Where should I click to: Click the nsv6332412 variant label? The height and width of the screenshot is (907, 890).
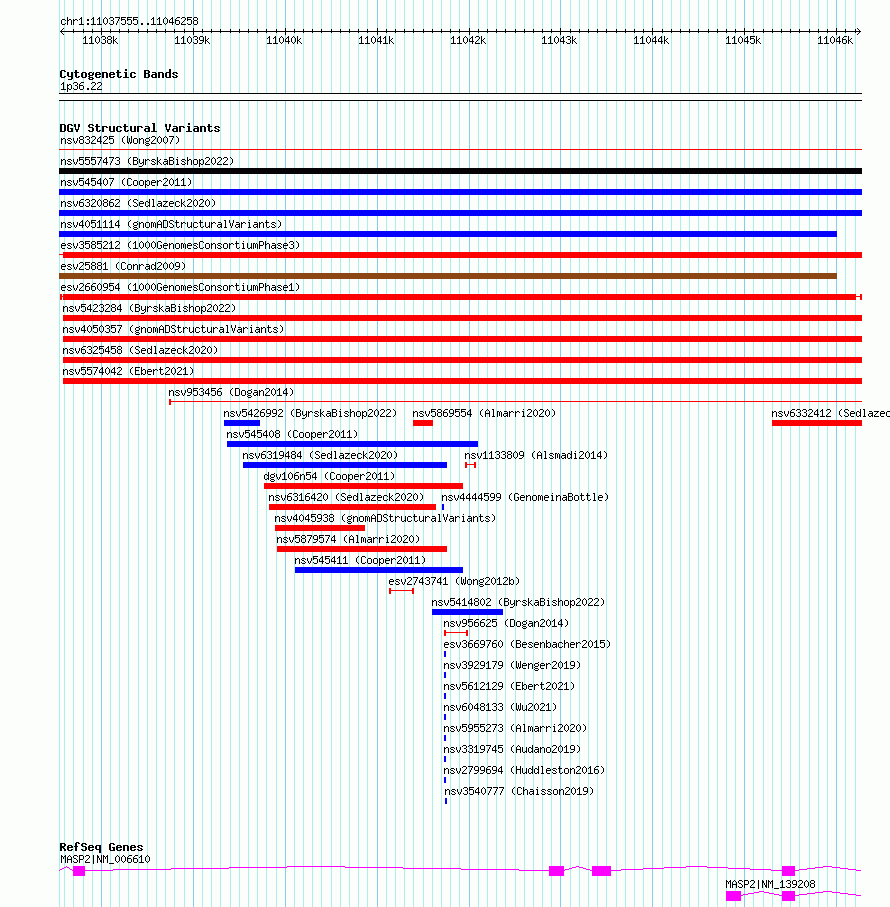point(830,413)
